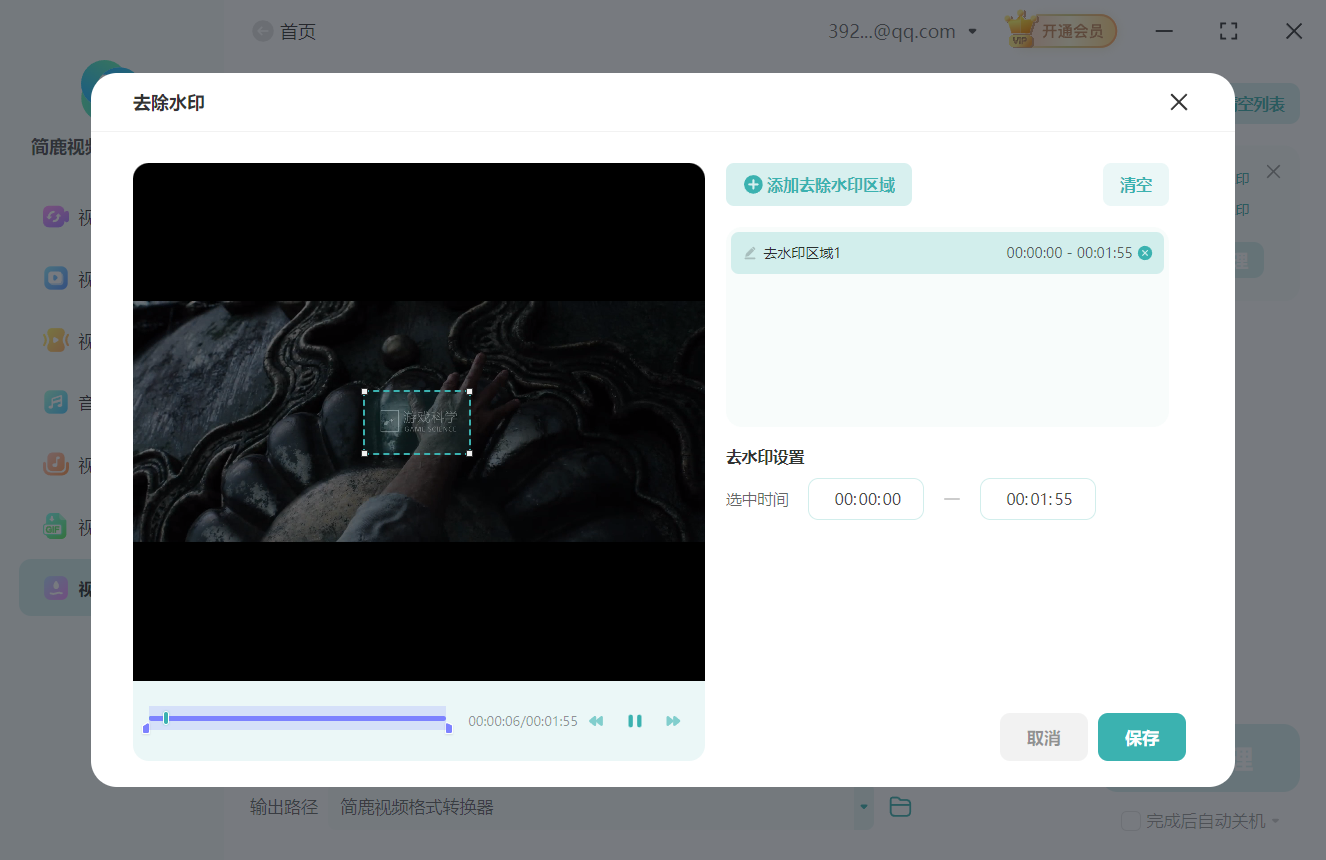The image size is (1326, 860).
Task: Pause the video preview
Action: pos(634,721)
